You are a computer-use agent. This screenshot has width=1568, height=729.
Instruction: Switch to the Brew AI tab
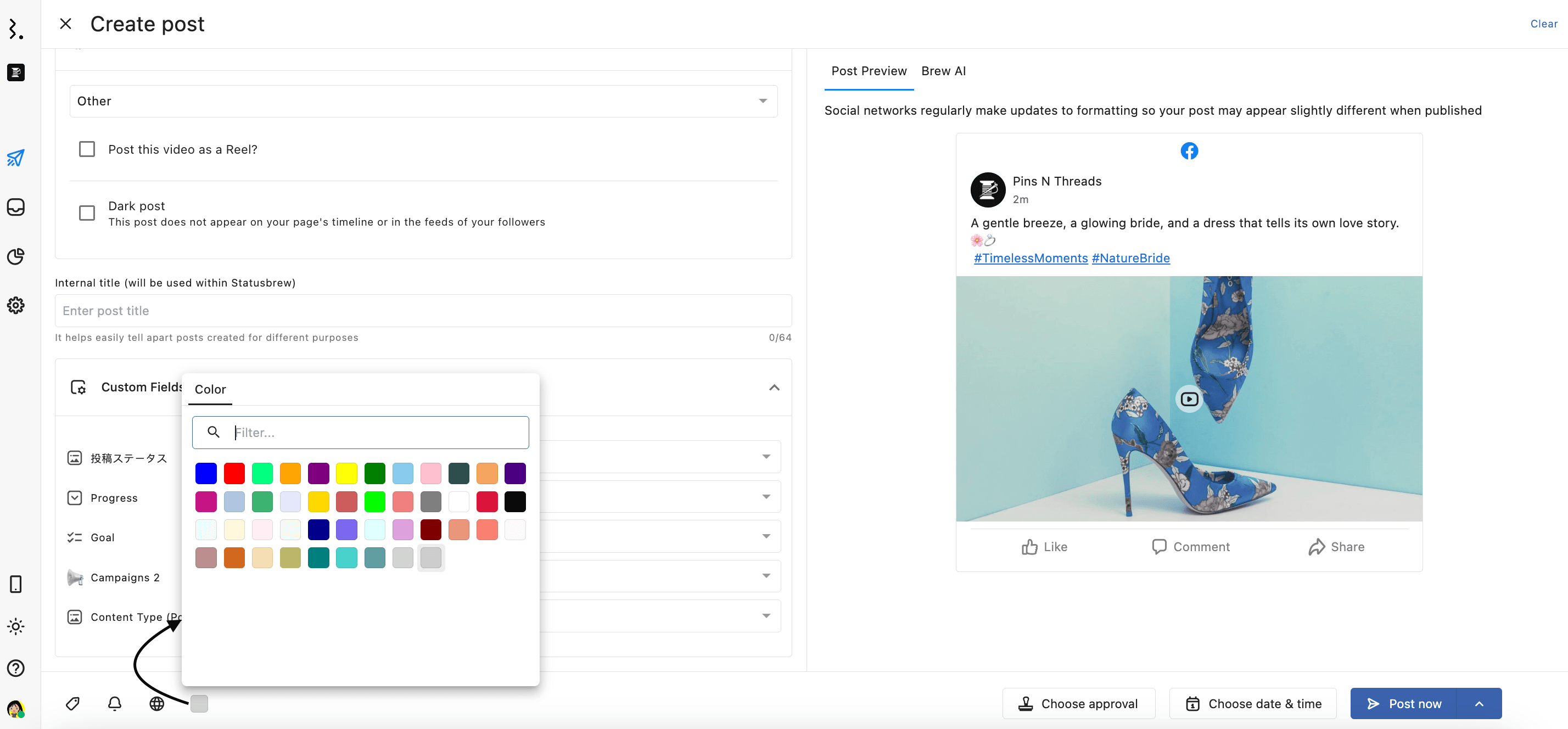click(x=943, y=71)
